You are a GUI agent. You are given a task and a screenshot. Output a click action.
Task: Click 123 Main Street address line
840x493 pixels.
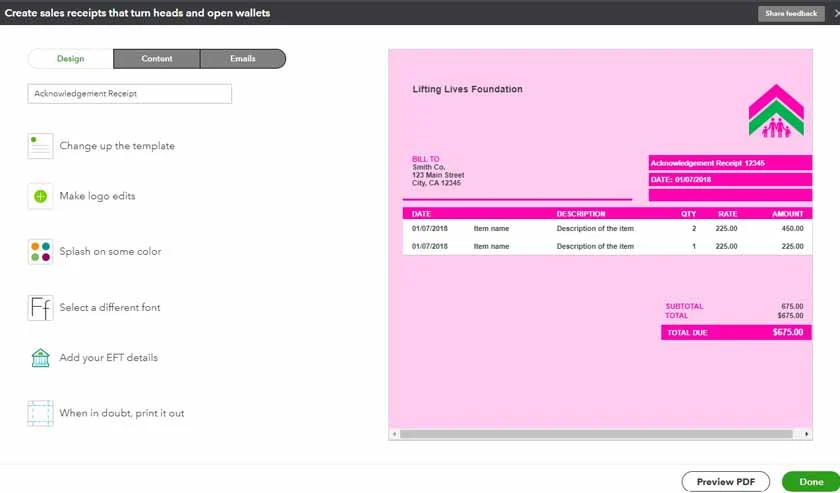[x=438, y=175]
